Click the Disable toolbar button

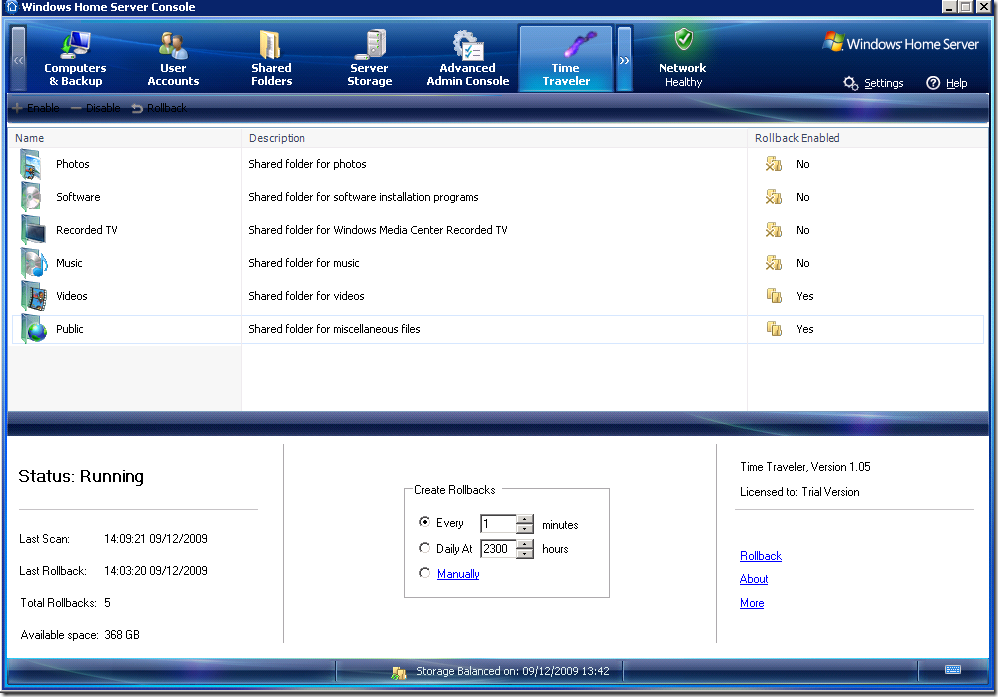[x=95, y=108]
